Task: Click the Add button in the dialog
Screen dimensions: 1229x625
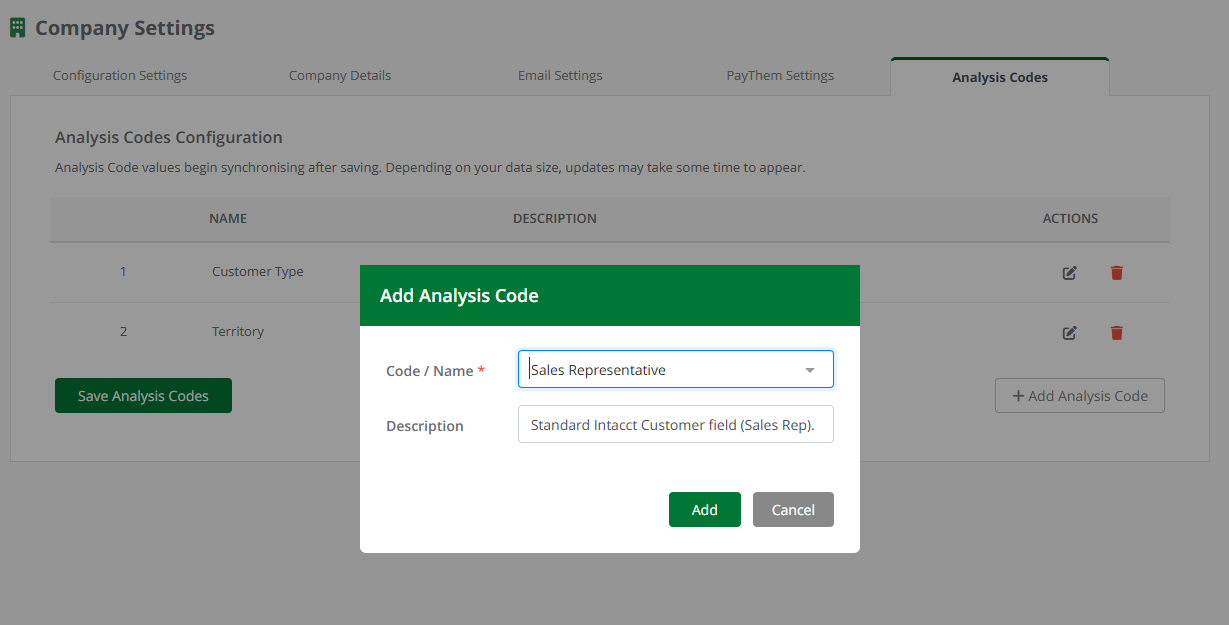Action: click(x=705, y=509)
